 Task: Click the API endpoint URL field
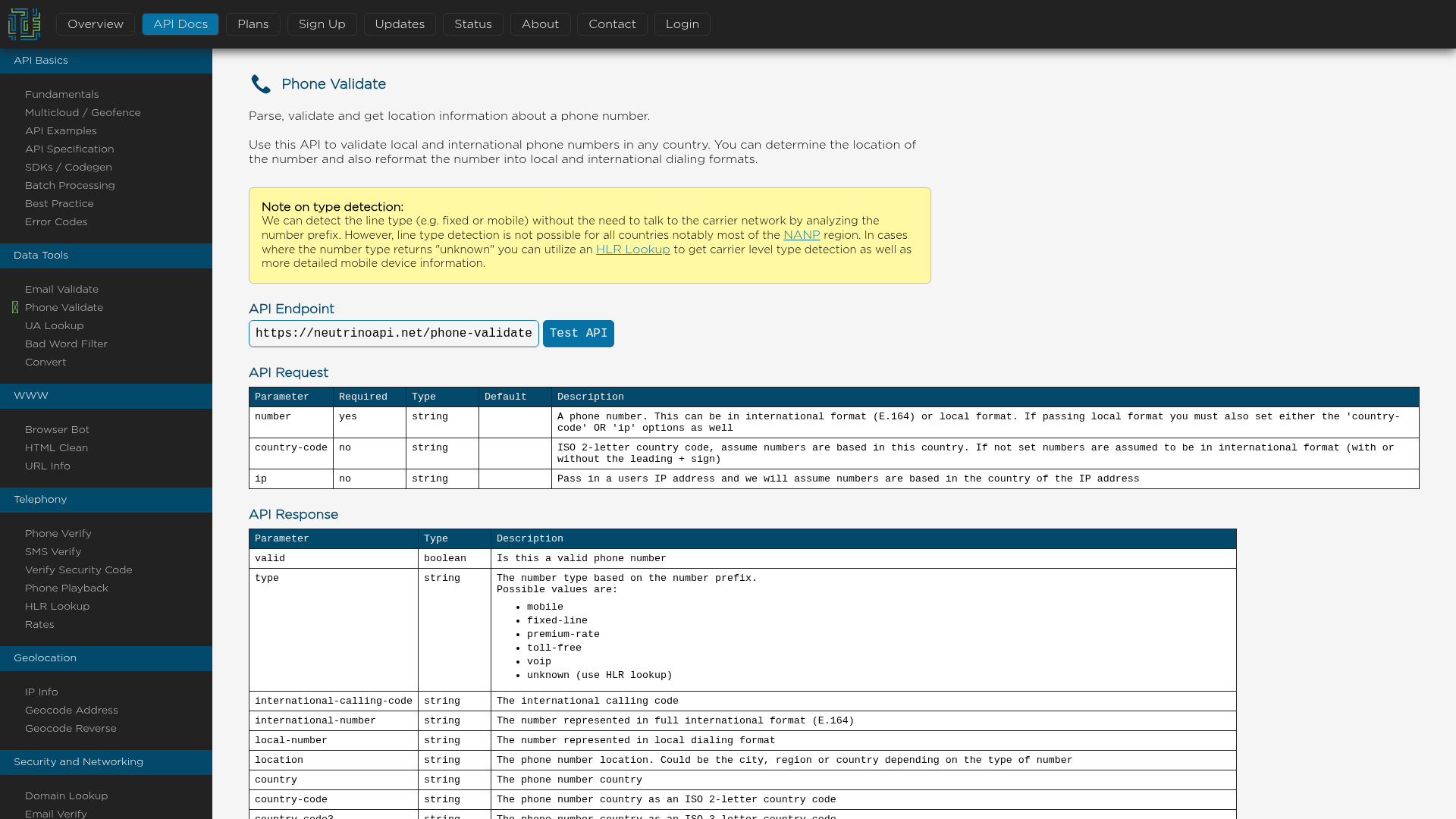(x=394, y=334)
